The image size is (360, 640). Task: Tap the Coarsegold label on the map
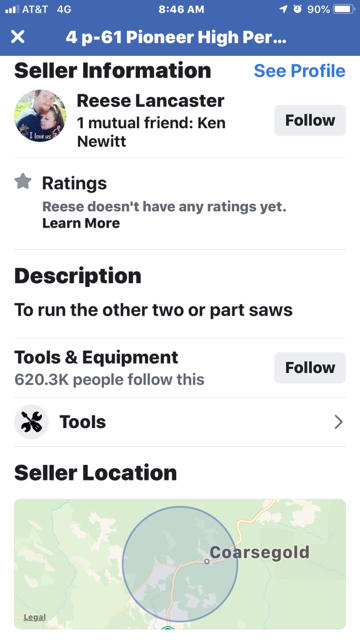click(260, 552)
